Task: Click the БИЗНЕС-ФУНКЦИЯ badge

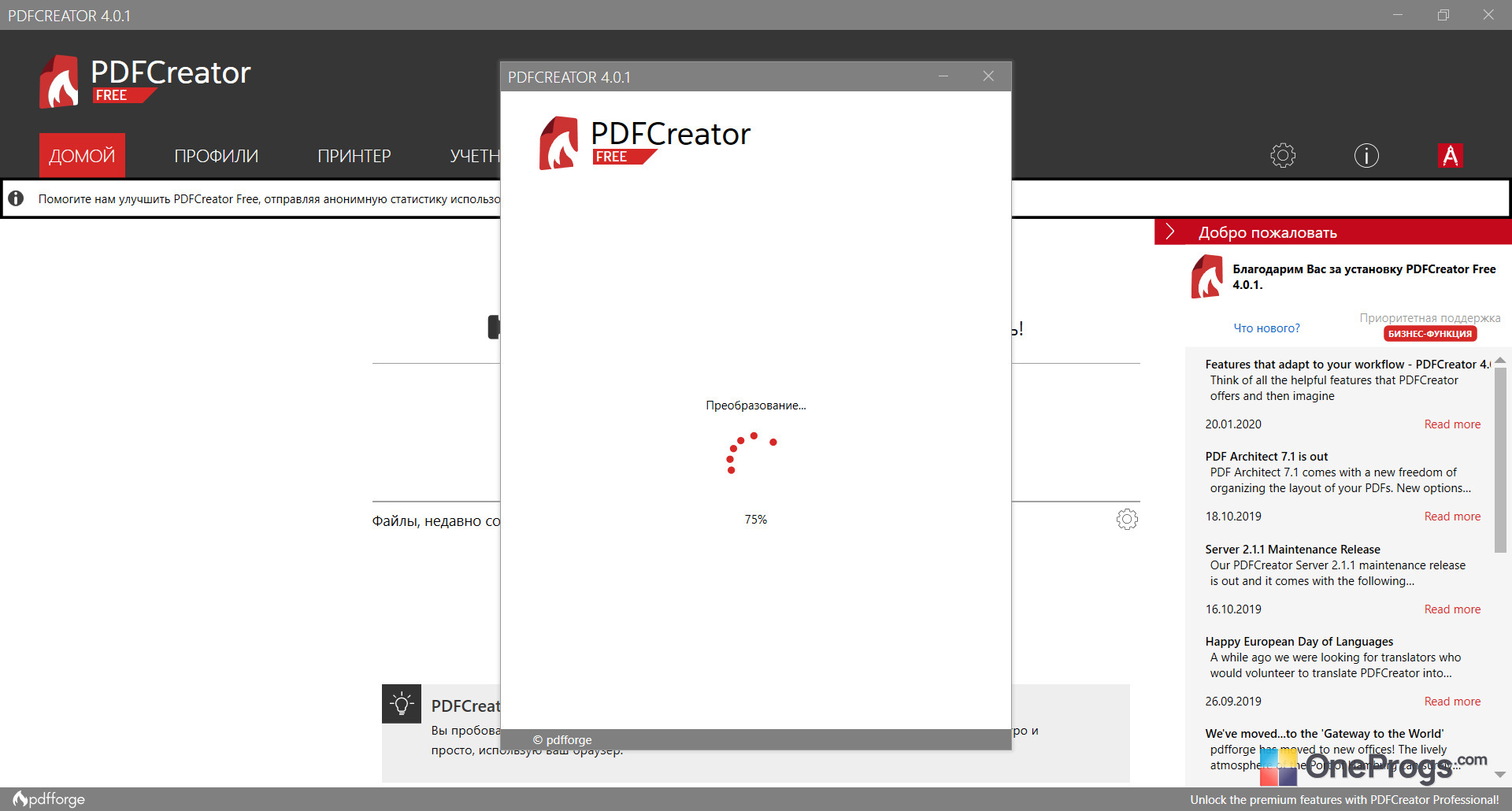Action: (1429, 334)
